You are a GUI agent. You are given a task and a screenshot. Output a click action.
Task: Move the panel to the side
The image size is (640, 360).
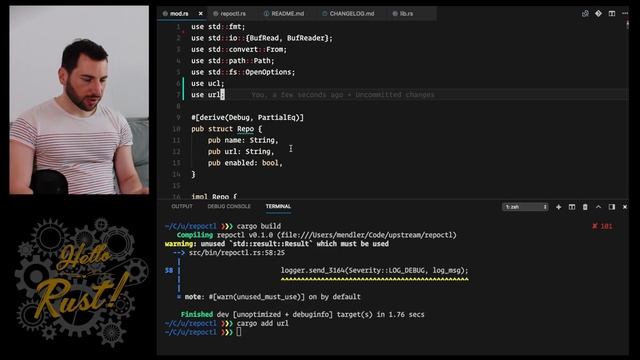(x=611, y=207)
